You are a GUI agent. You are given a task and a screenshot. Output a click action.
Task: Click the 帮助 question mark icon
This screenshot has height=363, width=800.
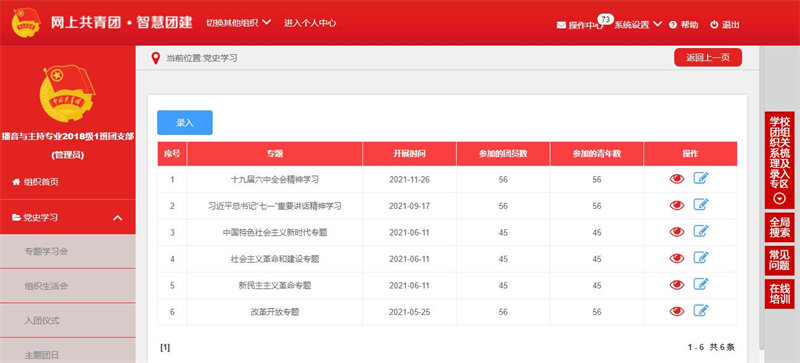point(672,25)
